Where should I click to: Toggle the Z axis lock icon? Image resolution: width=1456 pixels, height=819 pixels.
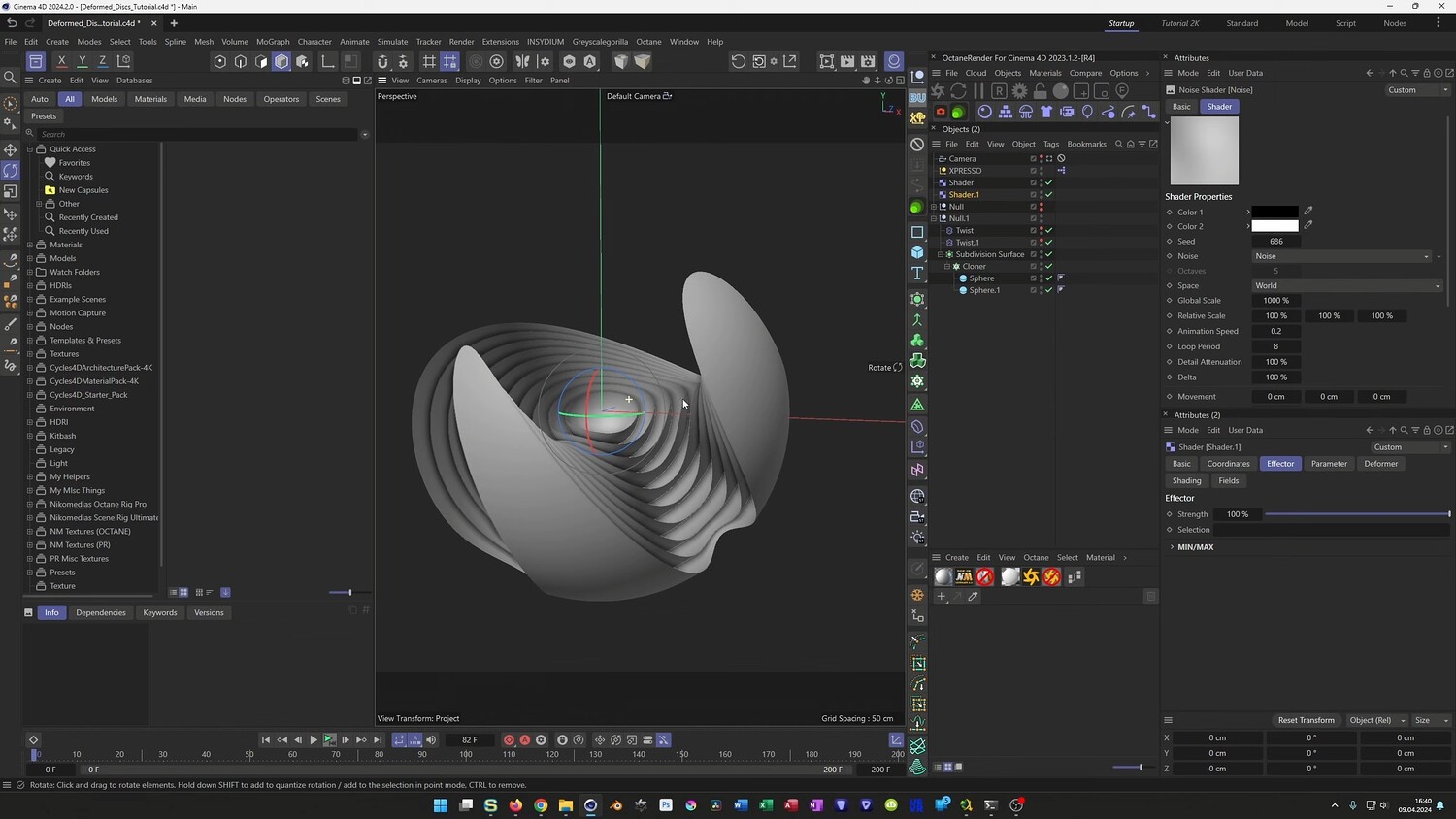click(x=102, y=61)
